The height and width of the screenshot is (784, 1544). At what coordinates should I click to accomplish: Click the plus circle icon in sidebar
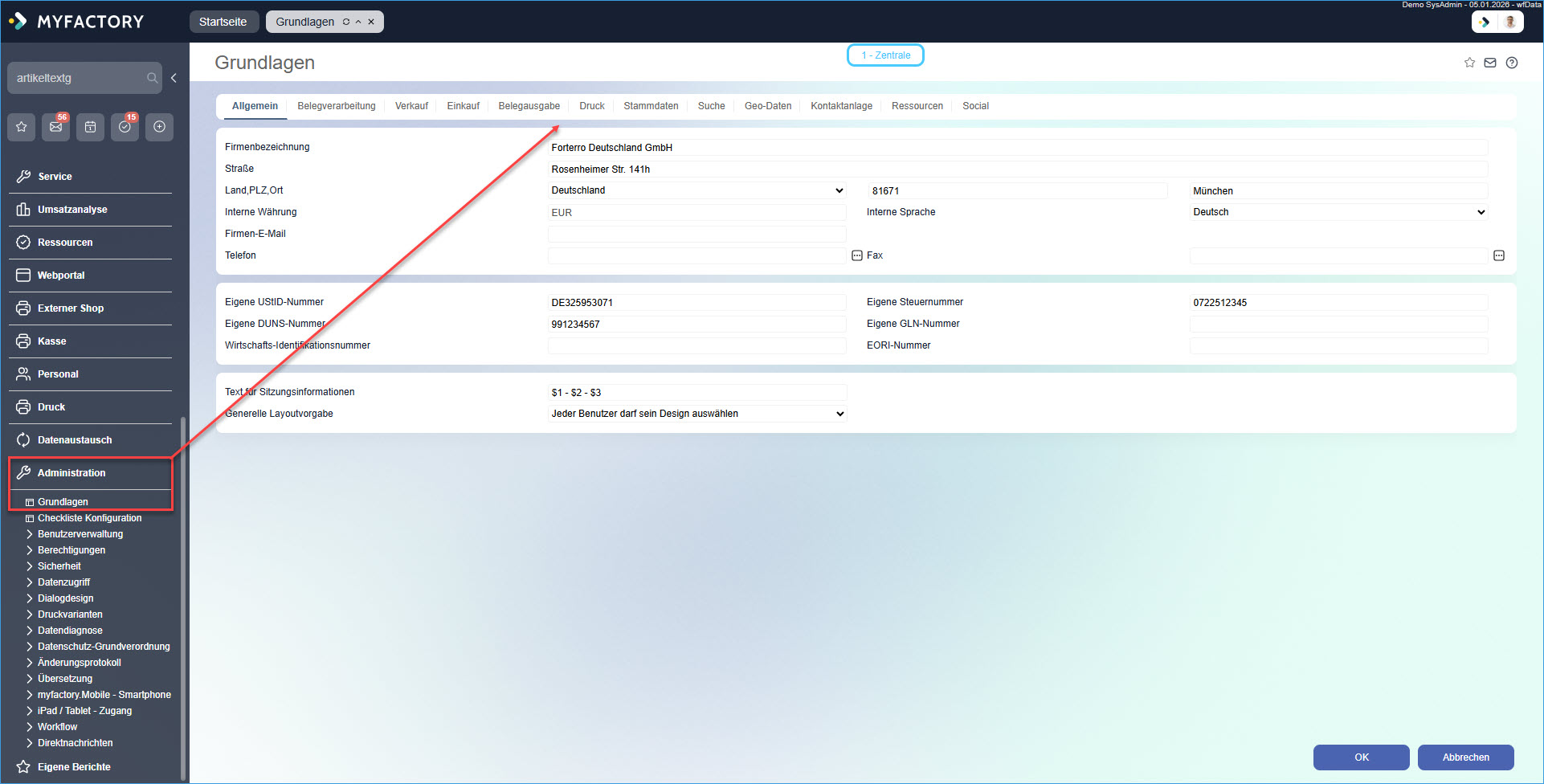pyautogui.click(x=160, y=127)
